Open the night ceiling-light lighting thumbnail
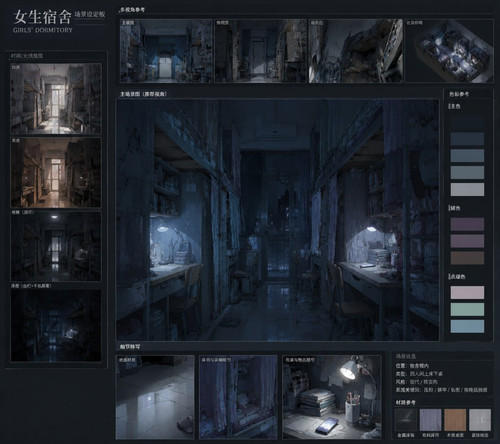 pos(56,246)
